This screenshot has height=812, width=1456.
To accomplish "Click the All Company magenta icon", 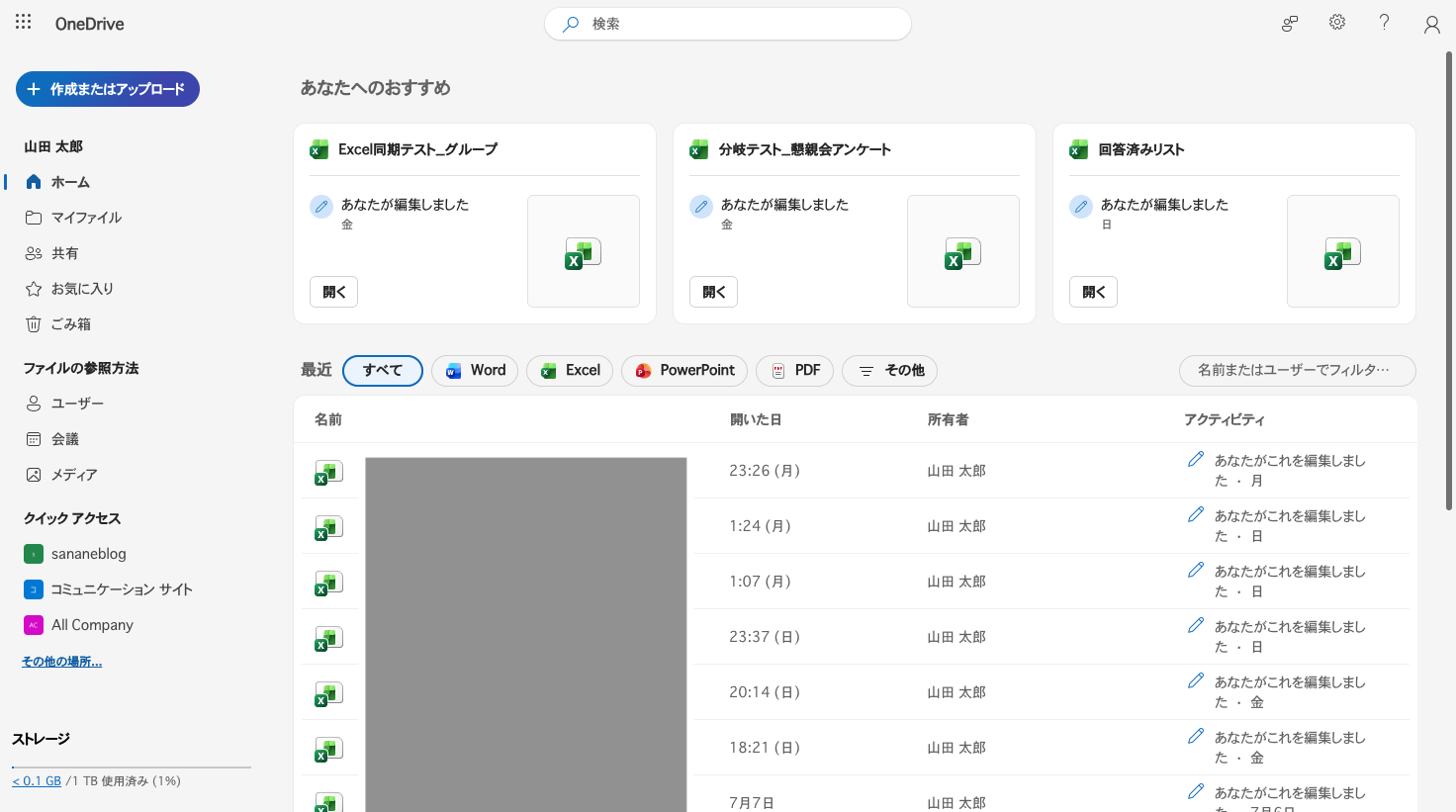I will click(x=34, y=625).
